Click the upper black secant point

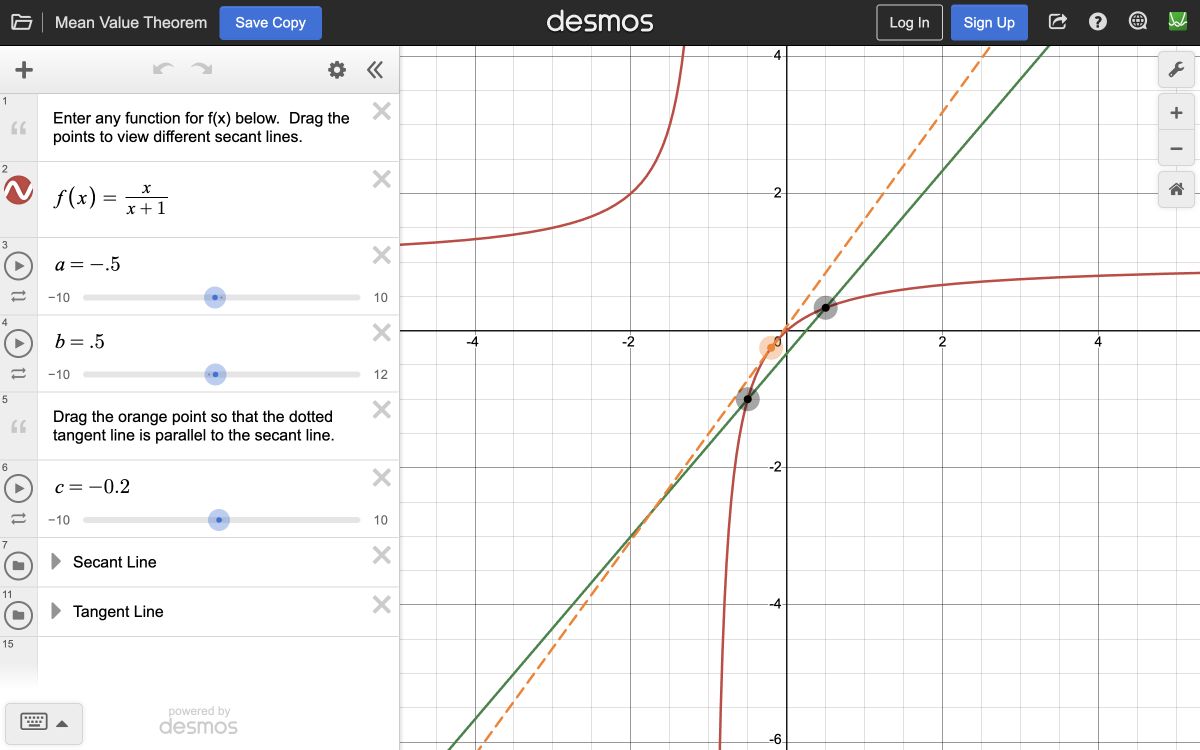click(825, 307)
